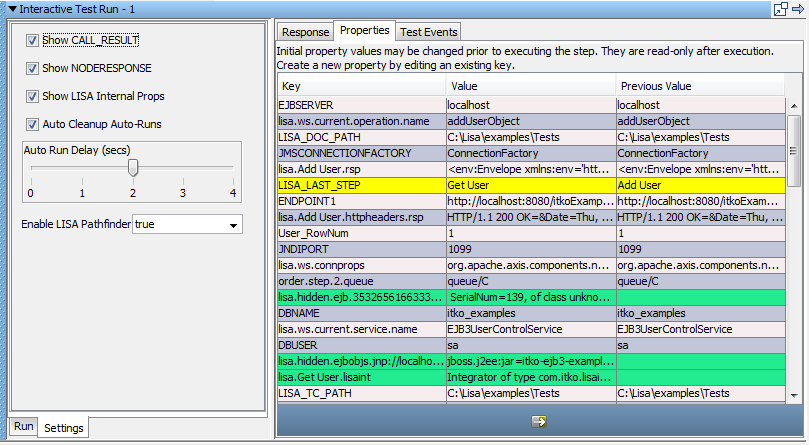Switch to the Response tab

coord(305,32)
